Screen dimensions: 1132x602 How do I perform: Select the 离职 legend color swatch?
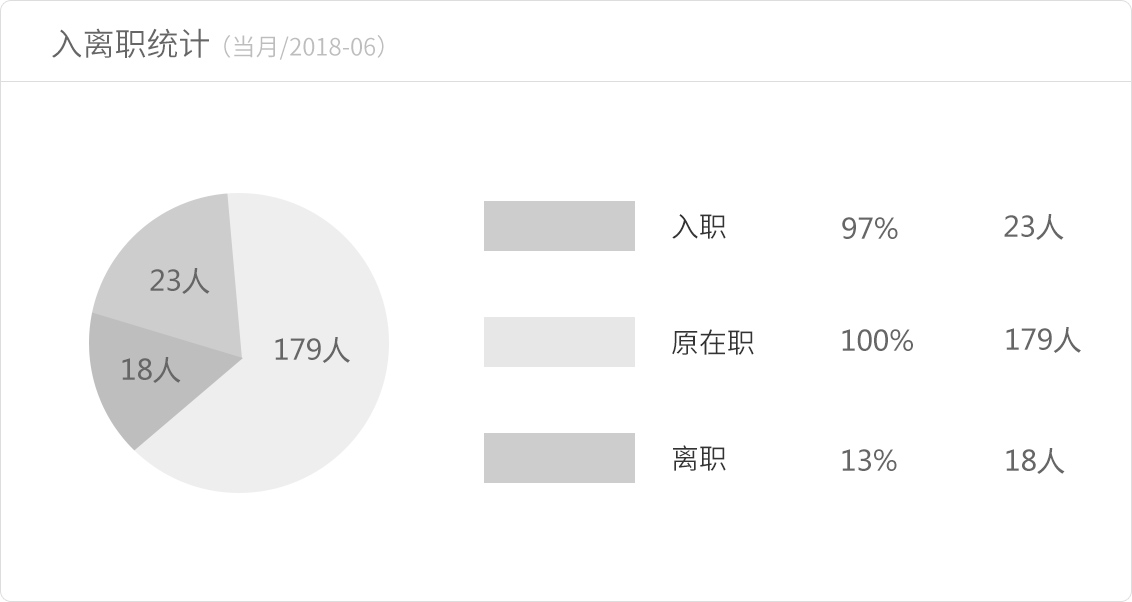559,458
